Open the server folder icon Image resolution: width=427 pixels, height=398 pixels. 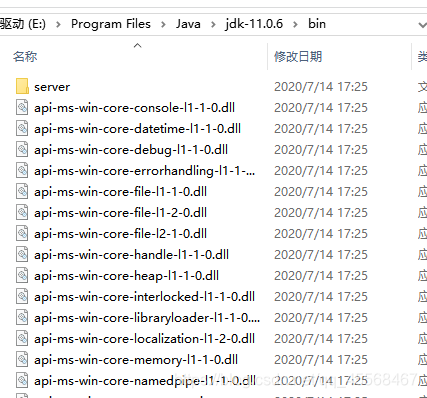coord(22,87)
